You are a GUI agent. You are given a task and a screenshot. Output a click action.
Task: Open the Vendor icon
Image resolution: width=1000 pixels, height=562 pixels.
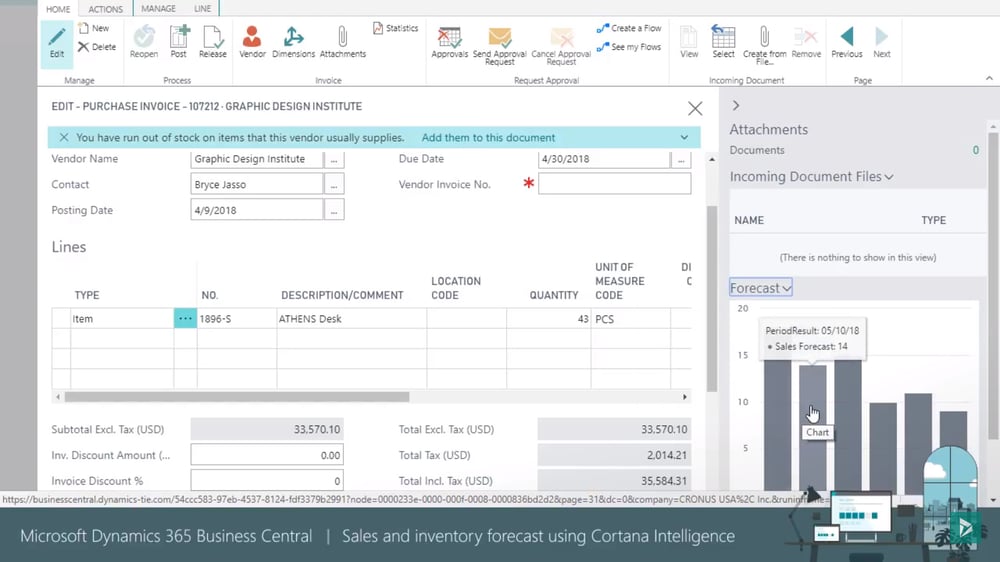[252, 36]
